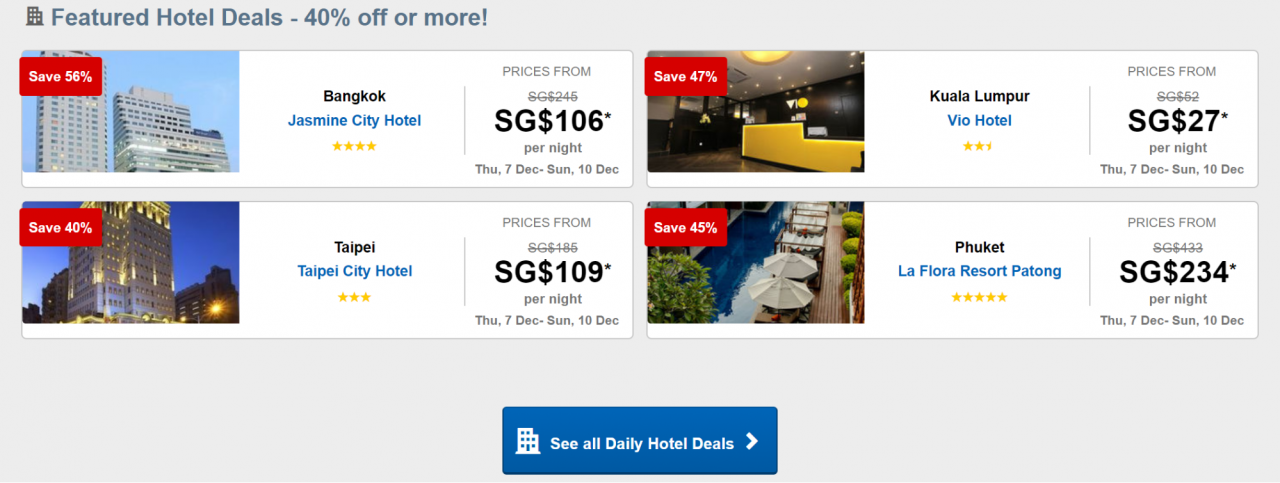Viewport: 1280px width, 483px height.
Task: Select the SG$106 Bangkok price
Action: coord(552,121)
